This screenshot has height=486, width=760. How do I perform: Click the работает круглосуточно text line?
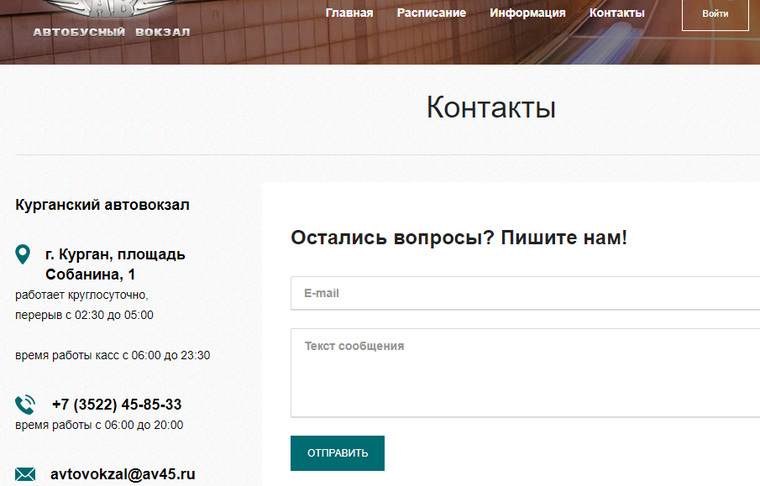tap(81, 295)
